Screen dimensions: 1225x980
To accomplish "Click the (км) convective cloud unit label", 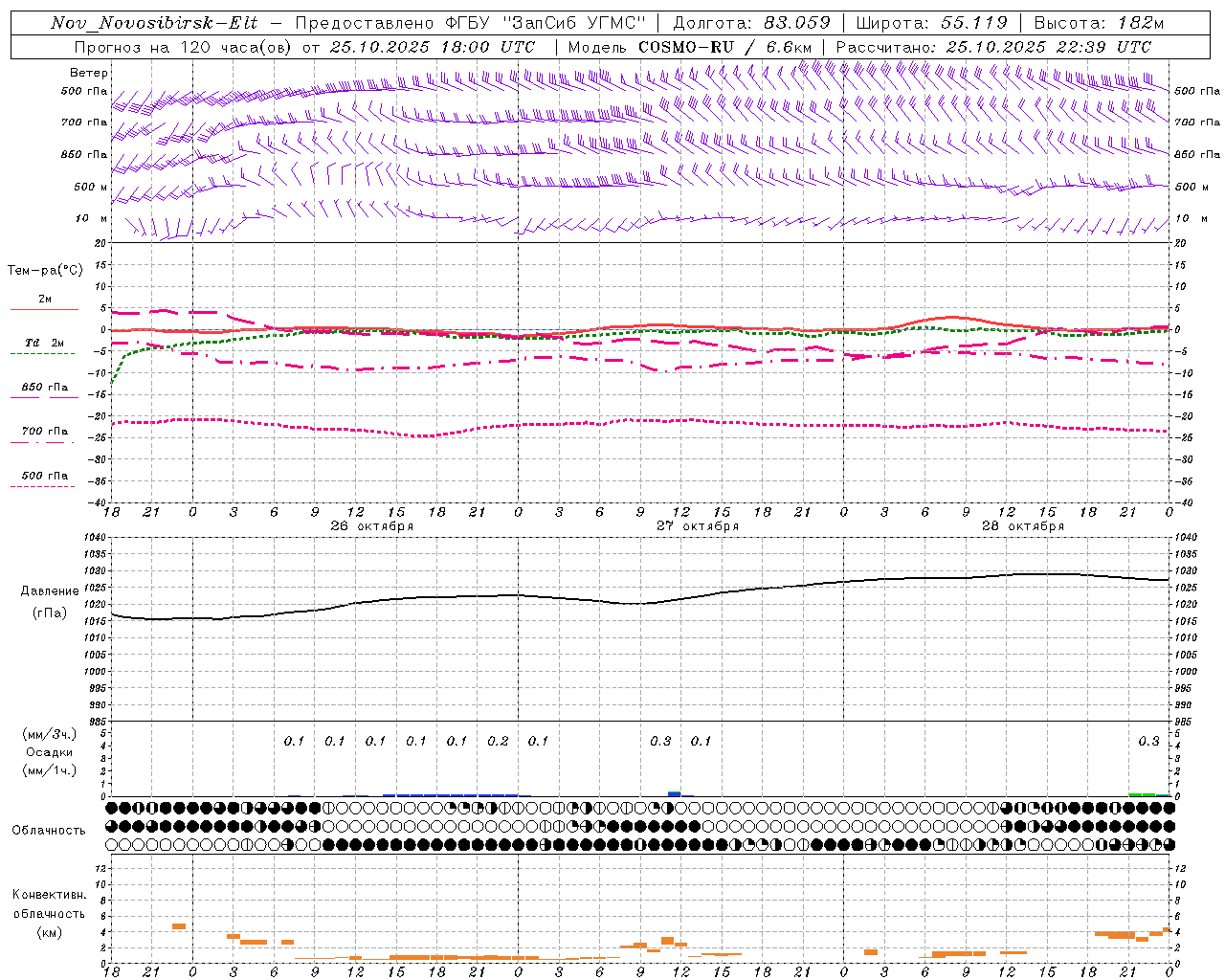I will click(x=50, y=932).
